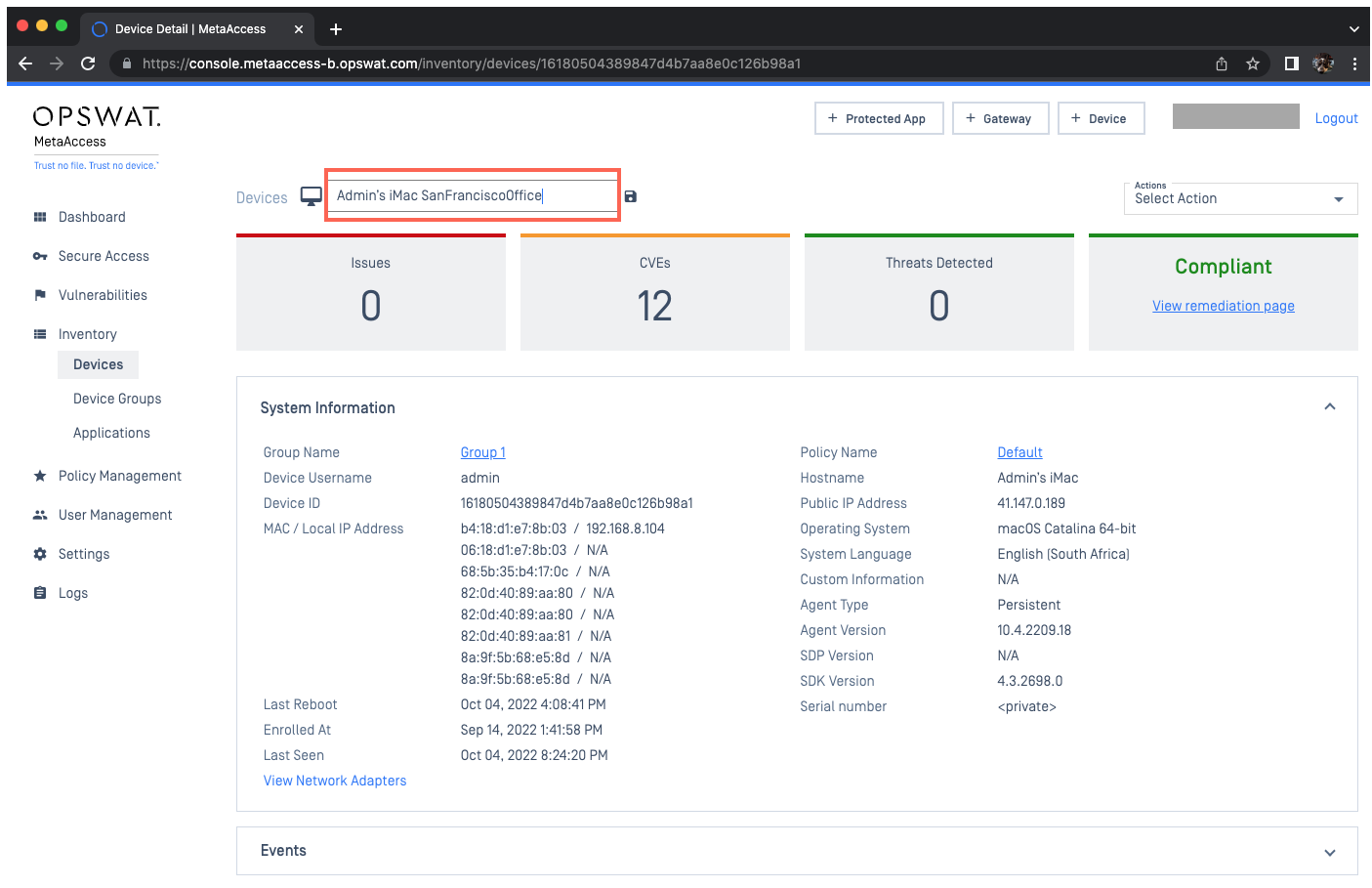Click the SDK Version value 4.3.2698.0
The image size is (1372, 888).
1030,681
